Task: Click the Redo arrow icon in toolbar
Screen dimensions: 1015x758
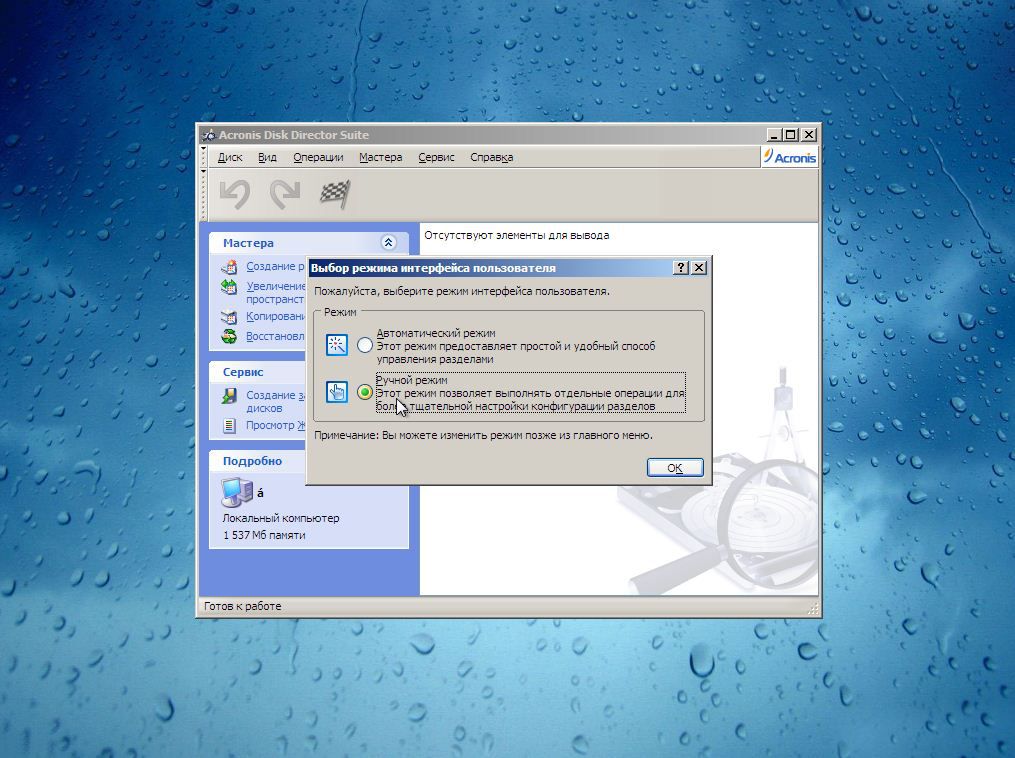Action: [285, 194]
